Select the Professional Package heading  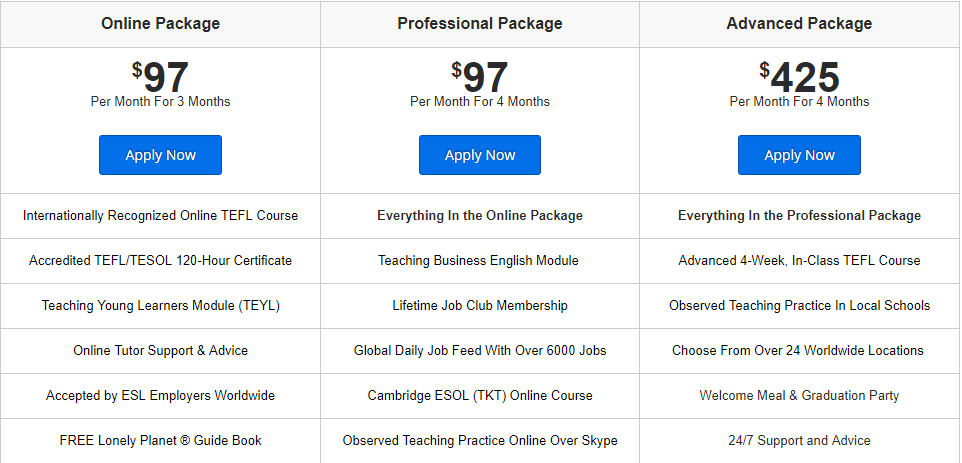[480, 23]
